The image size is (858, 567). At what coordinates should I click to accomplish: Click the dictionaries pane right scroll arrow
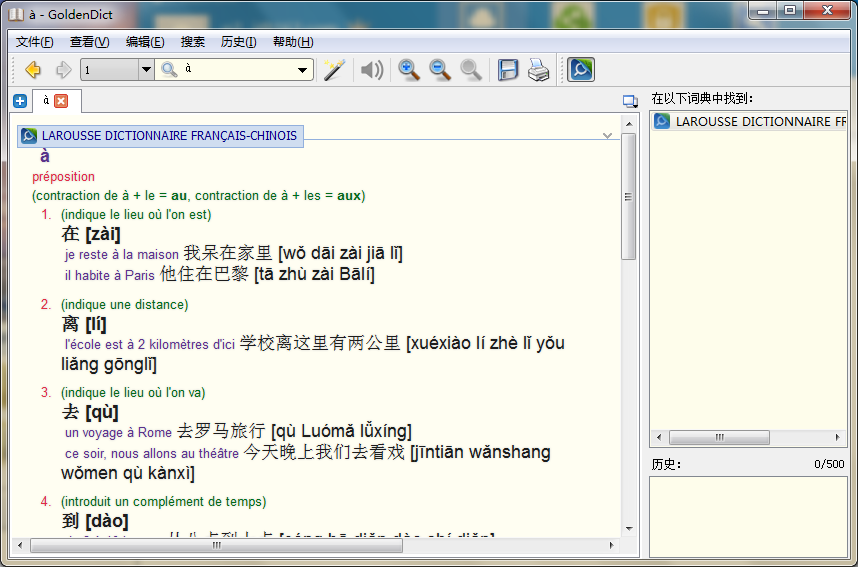[x=837, y=437]
